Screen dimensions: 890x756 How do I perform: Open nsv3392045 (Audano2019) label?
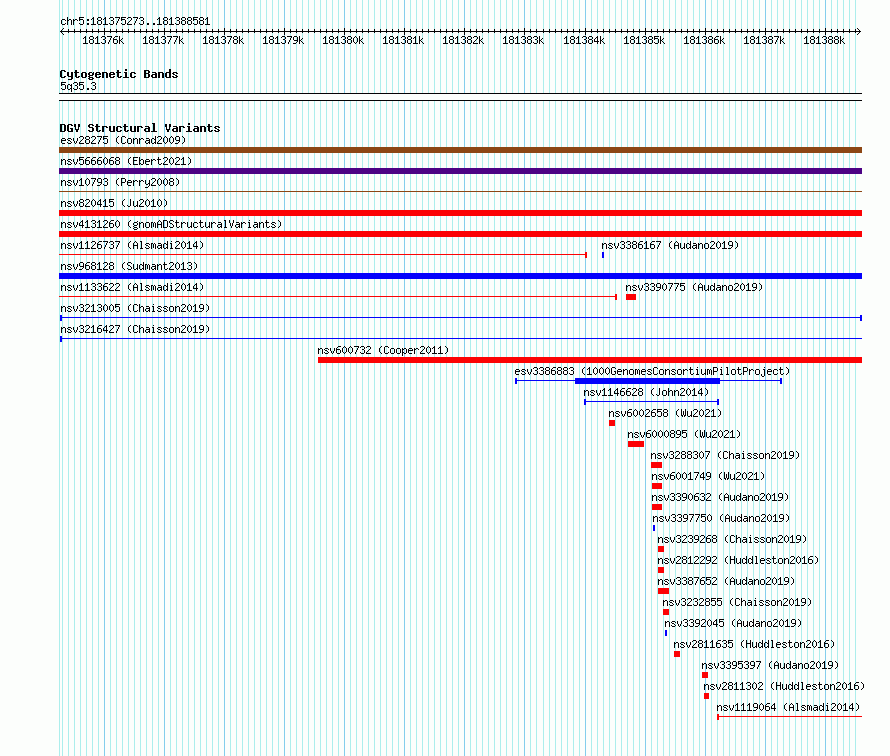point(733,623)
